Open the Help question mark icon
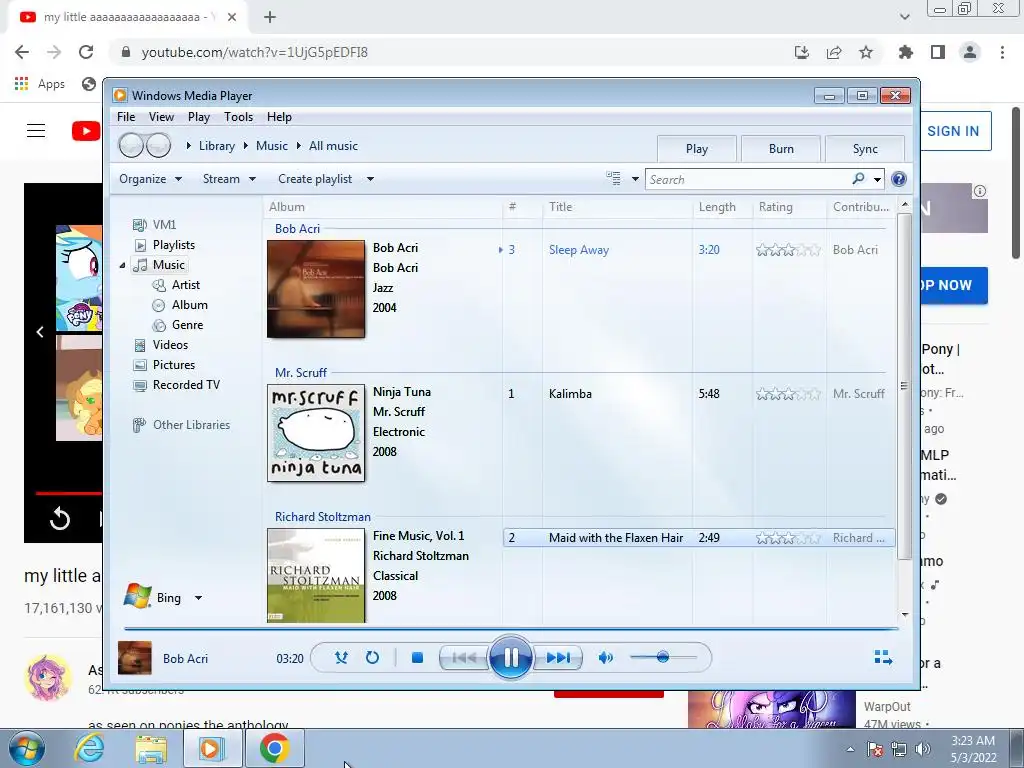Viewport: 1024px width, 768px height. (x=899, y=179)
